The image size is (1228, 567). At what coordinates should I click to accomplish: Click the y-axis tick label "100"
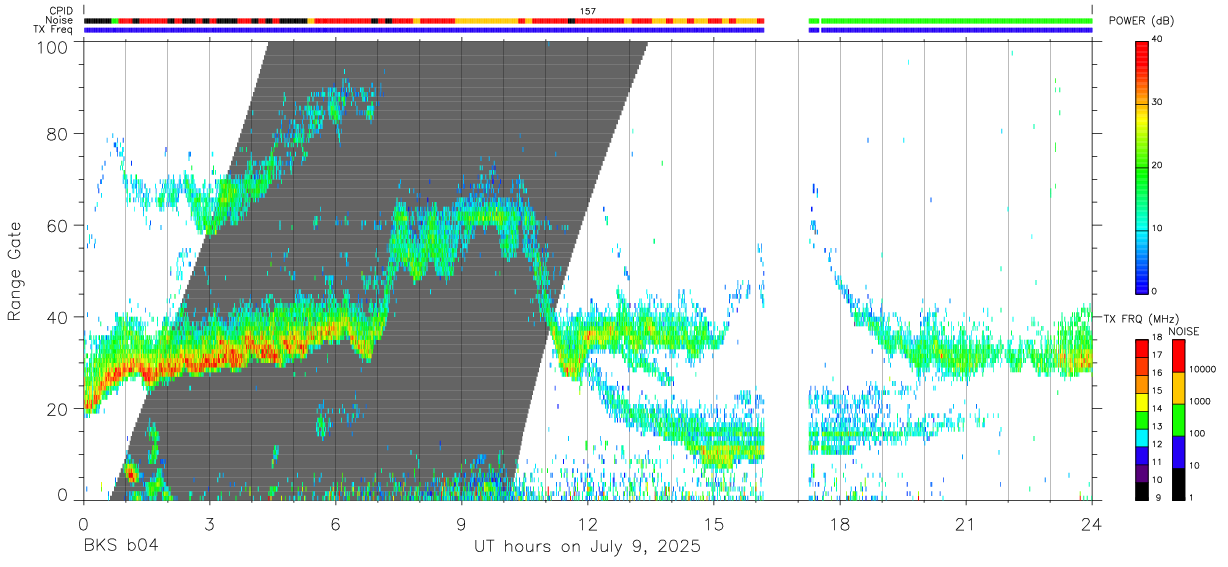tap(55, 47)
